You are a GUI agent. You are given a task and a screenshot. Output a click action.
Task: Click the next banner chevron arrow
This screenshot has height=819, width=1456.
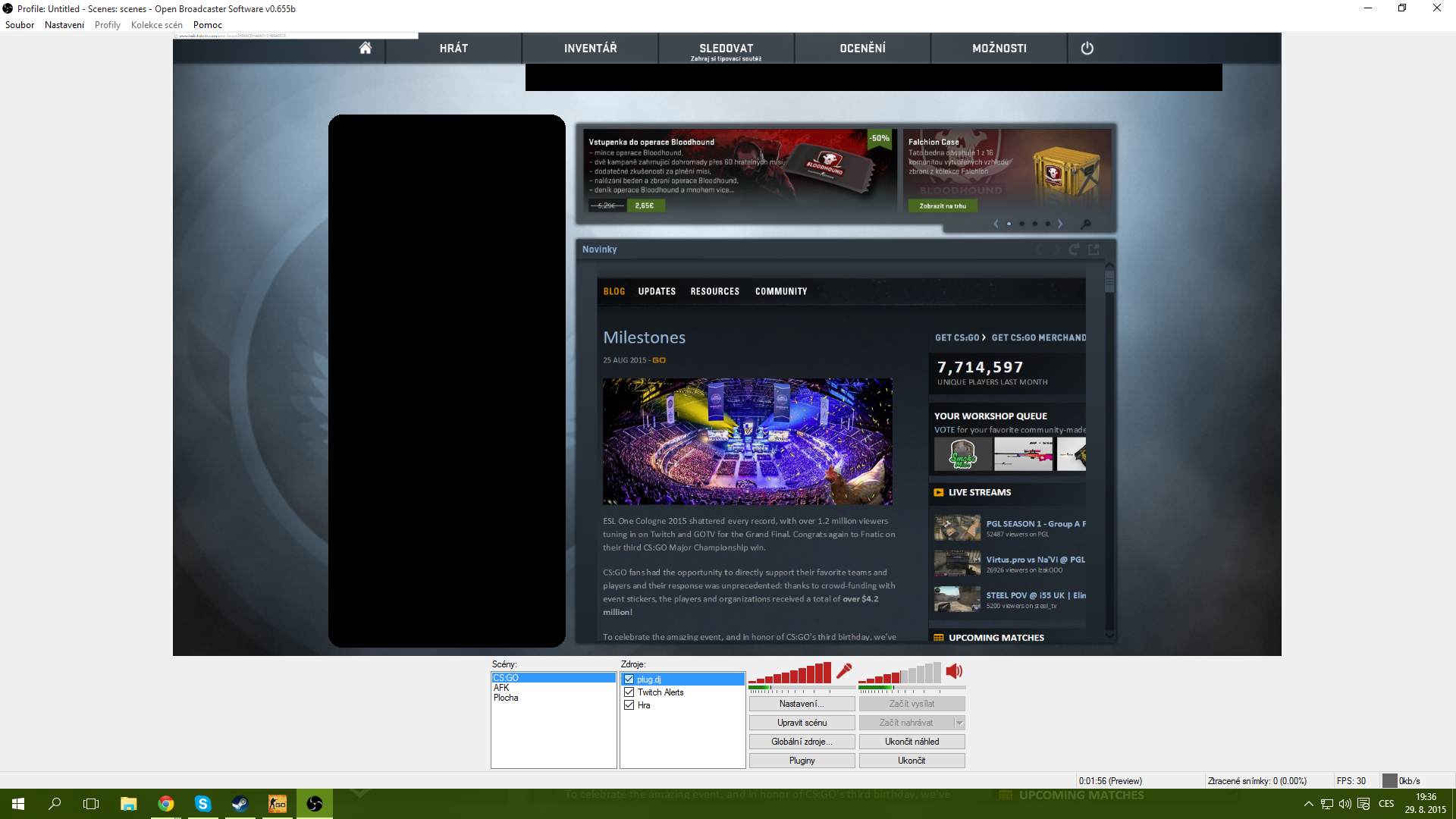pos(1060,224)
